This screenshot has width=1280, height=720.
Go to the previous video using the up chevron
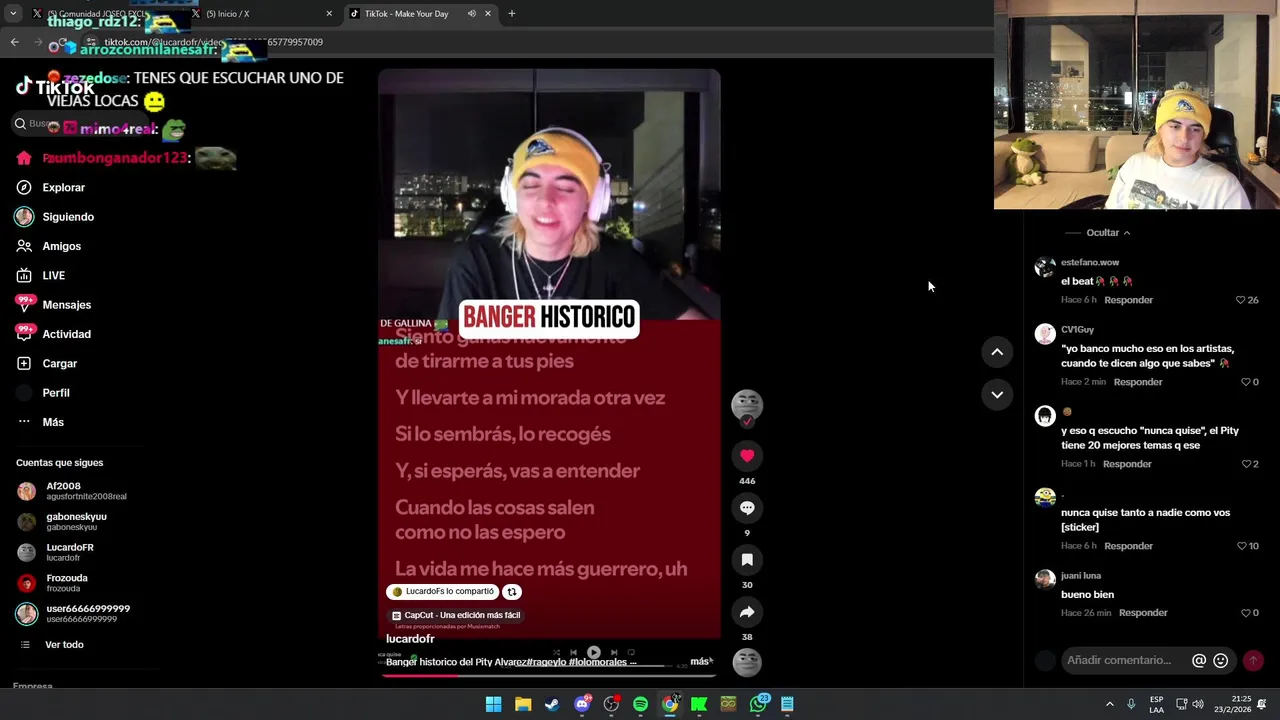997,352
